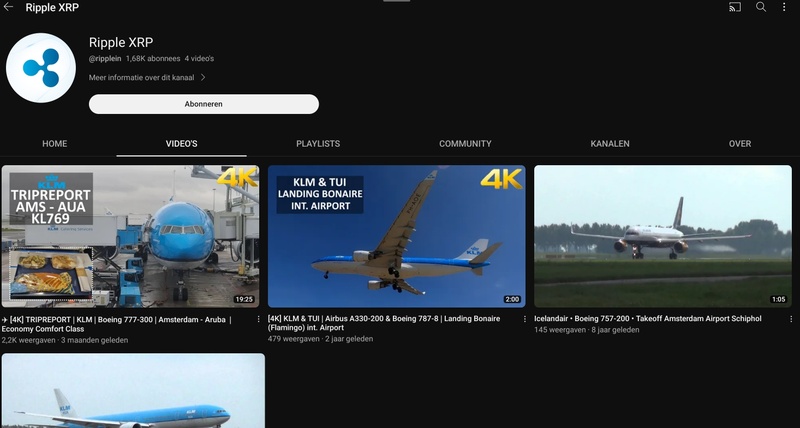Tap the drag handle at top center
Screen dimensions: 800x428
(396, 1)
